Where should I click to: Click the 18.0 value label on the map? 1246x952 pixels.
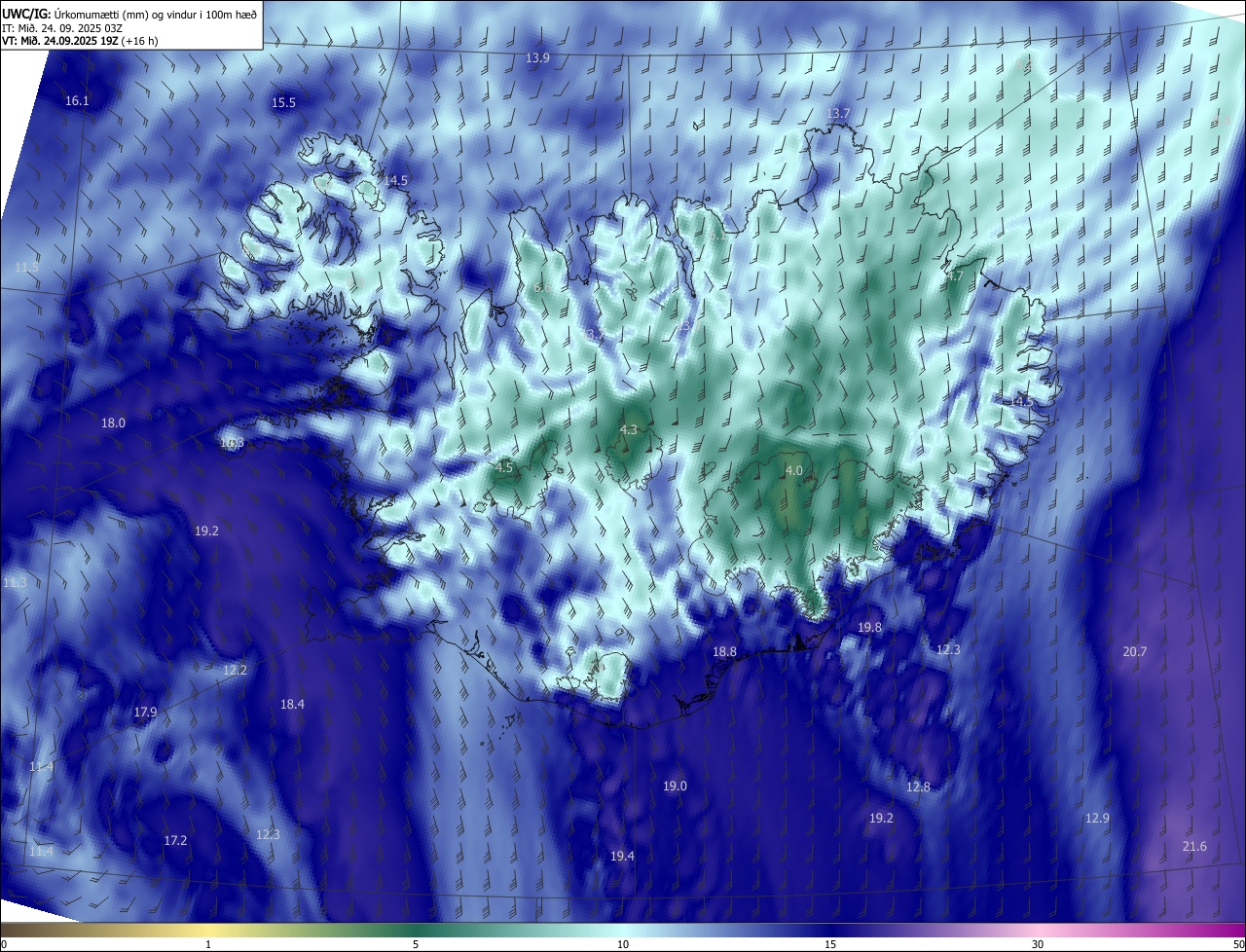113,422
